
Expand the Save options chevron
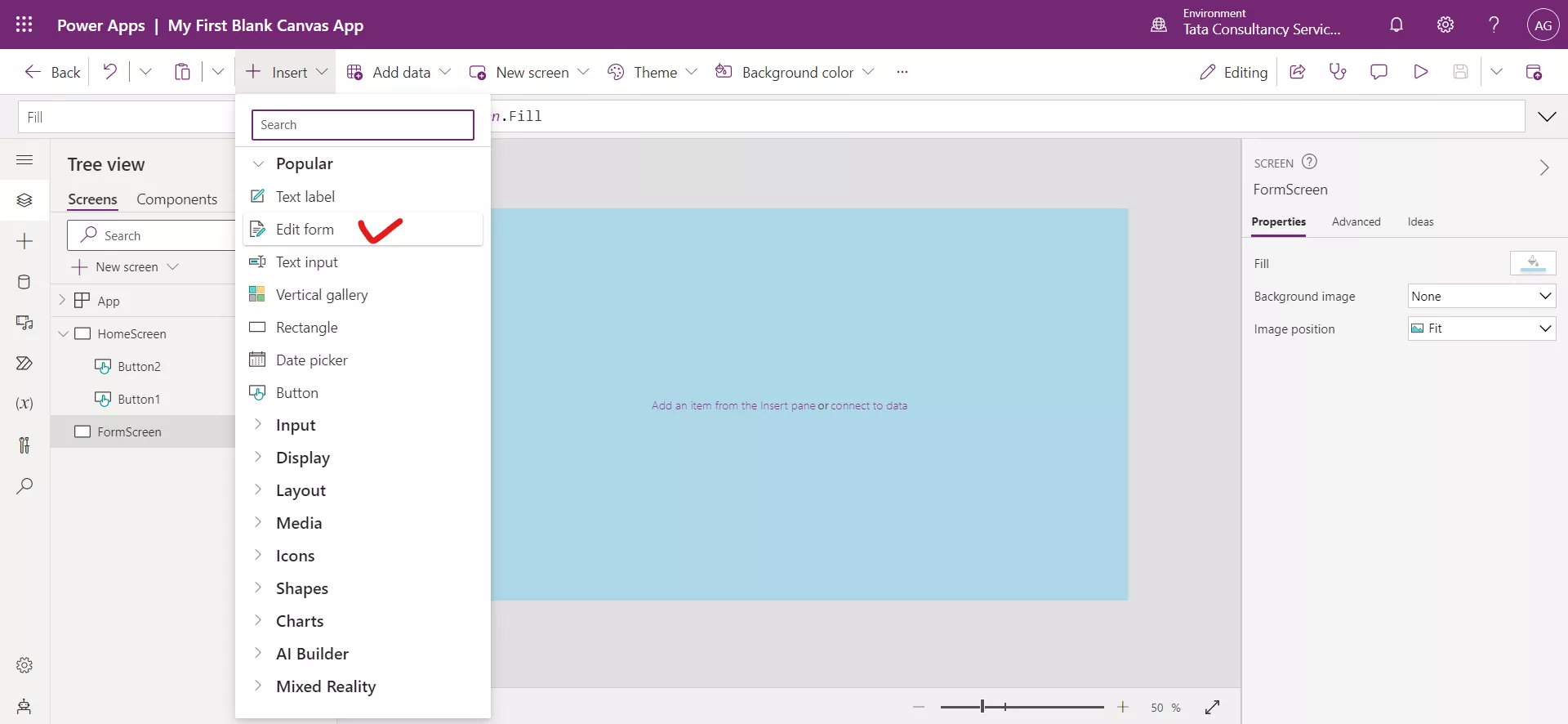(1496, 72)
